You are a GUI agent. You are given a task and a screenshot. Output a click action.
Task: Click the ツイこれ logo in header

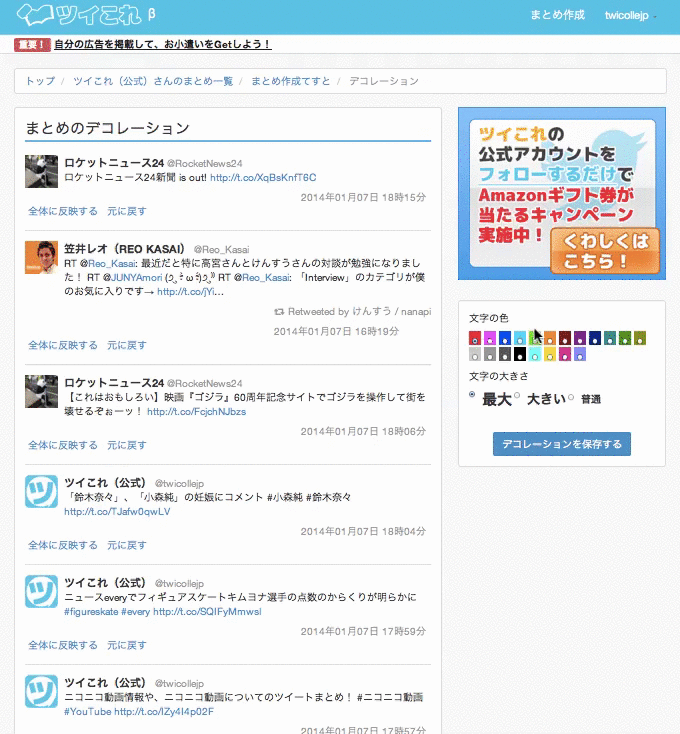(80, 15)
